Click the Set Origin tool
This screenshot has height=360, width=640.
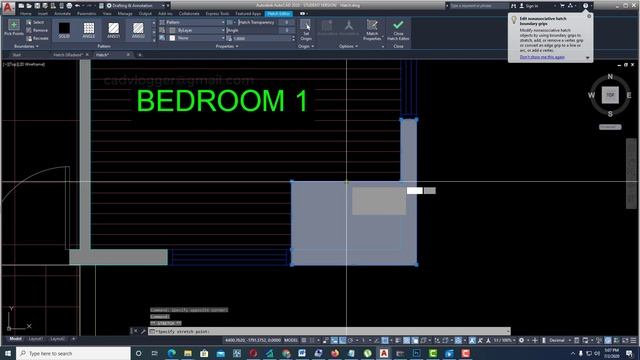pos(306,30)
